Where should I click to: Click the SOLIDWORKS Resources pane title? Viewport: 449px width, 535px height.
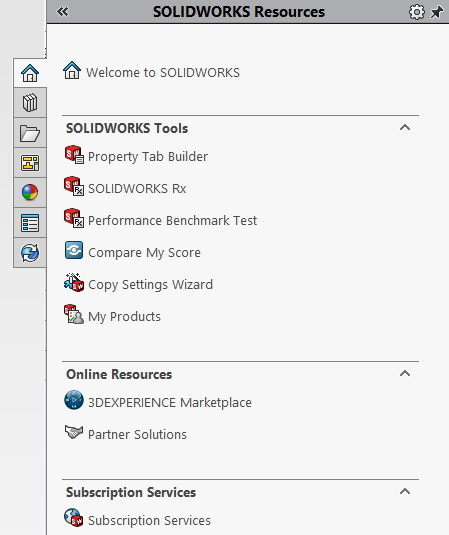[x=239, y=12]
